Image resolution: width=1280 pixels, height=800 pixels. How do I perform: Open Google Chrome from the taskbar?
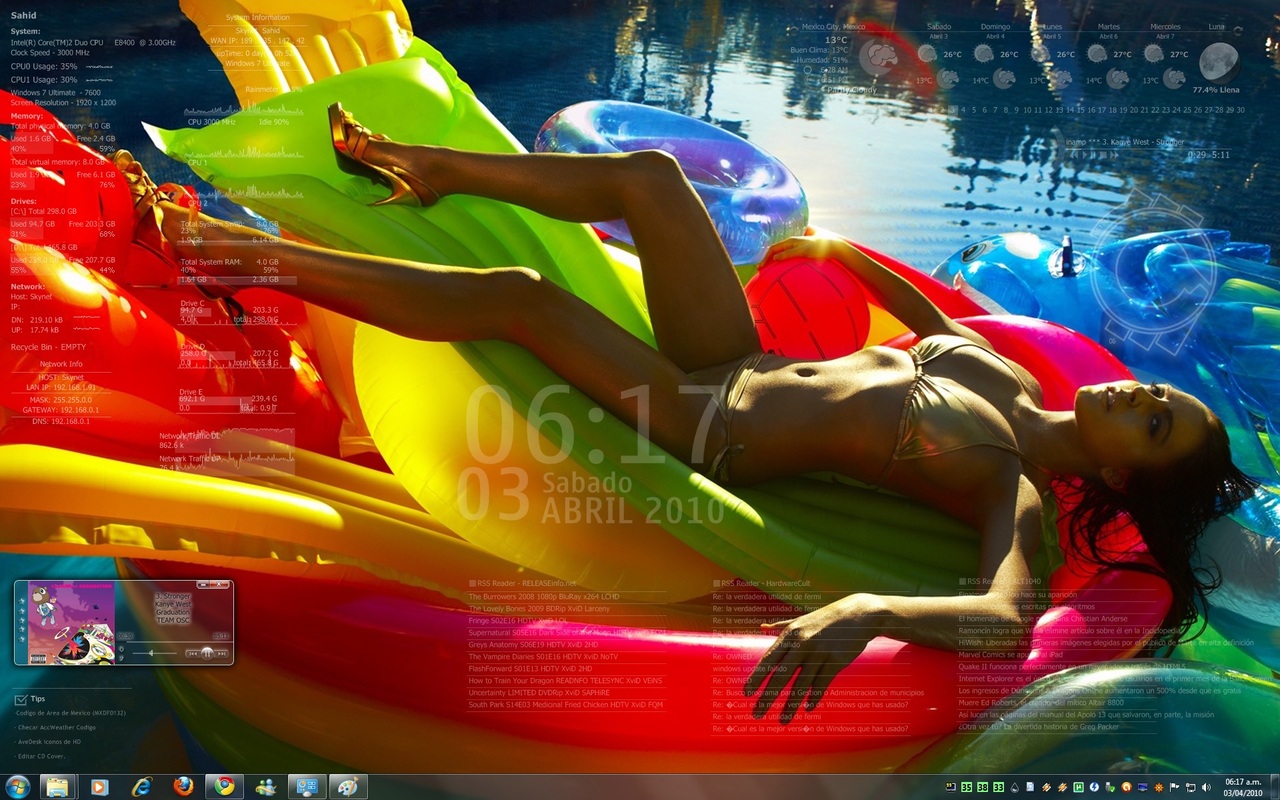click(x=225, y=787)
